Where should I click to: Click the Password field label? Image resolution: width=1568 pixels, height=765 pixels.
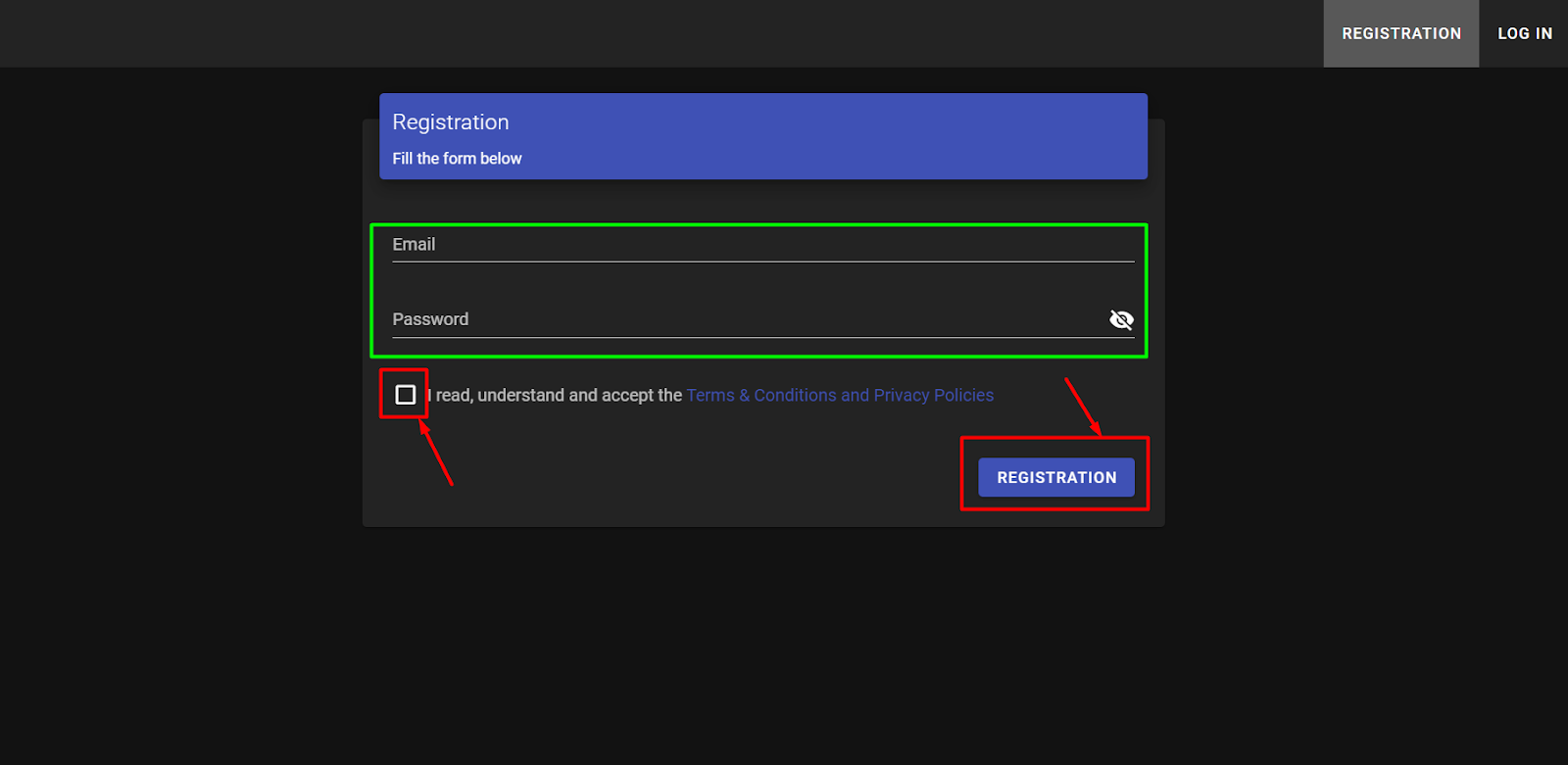click(430, 319)
